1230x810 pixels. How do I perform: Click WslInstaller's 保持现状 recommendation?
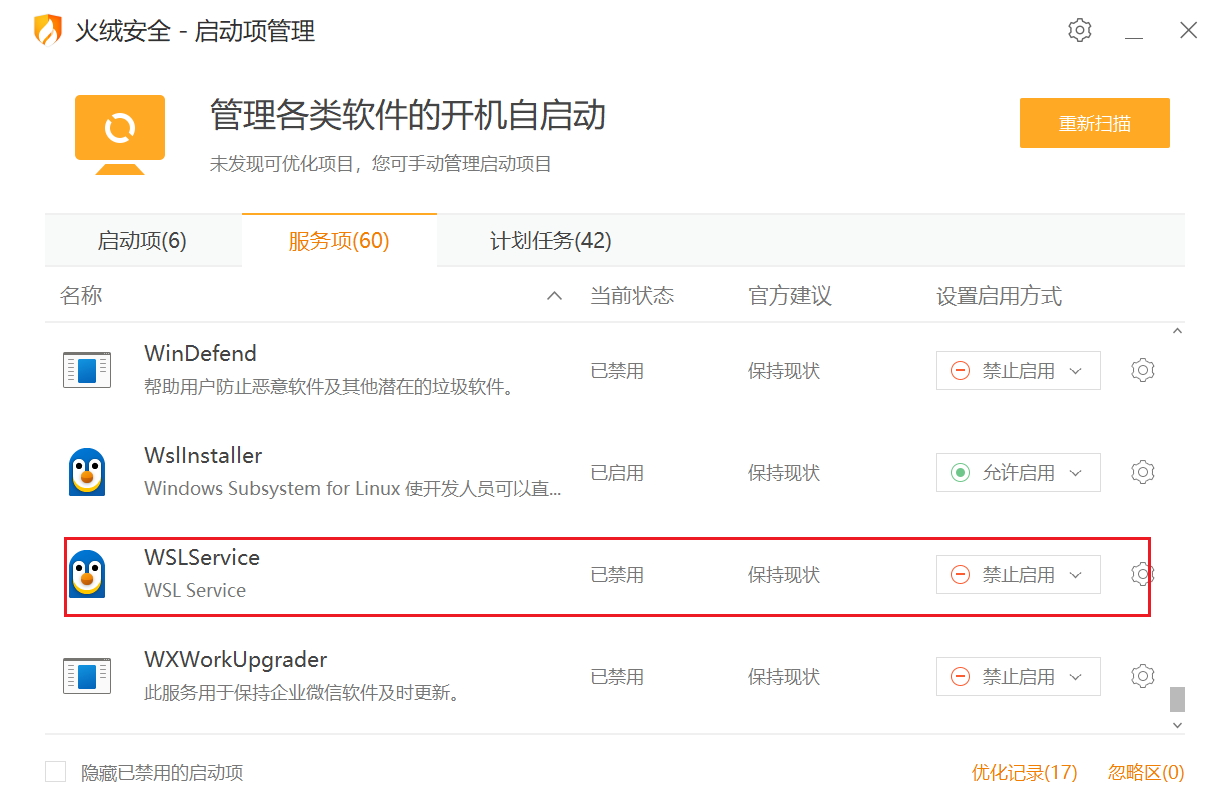[x=784, y=472]
